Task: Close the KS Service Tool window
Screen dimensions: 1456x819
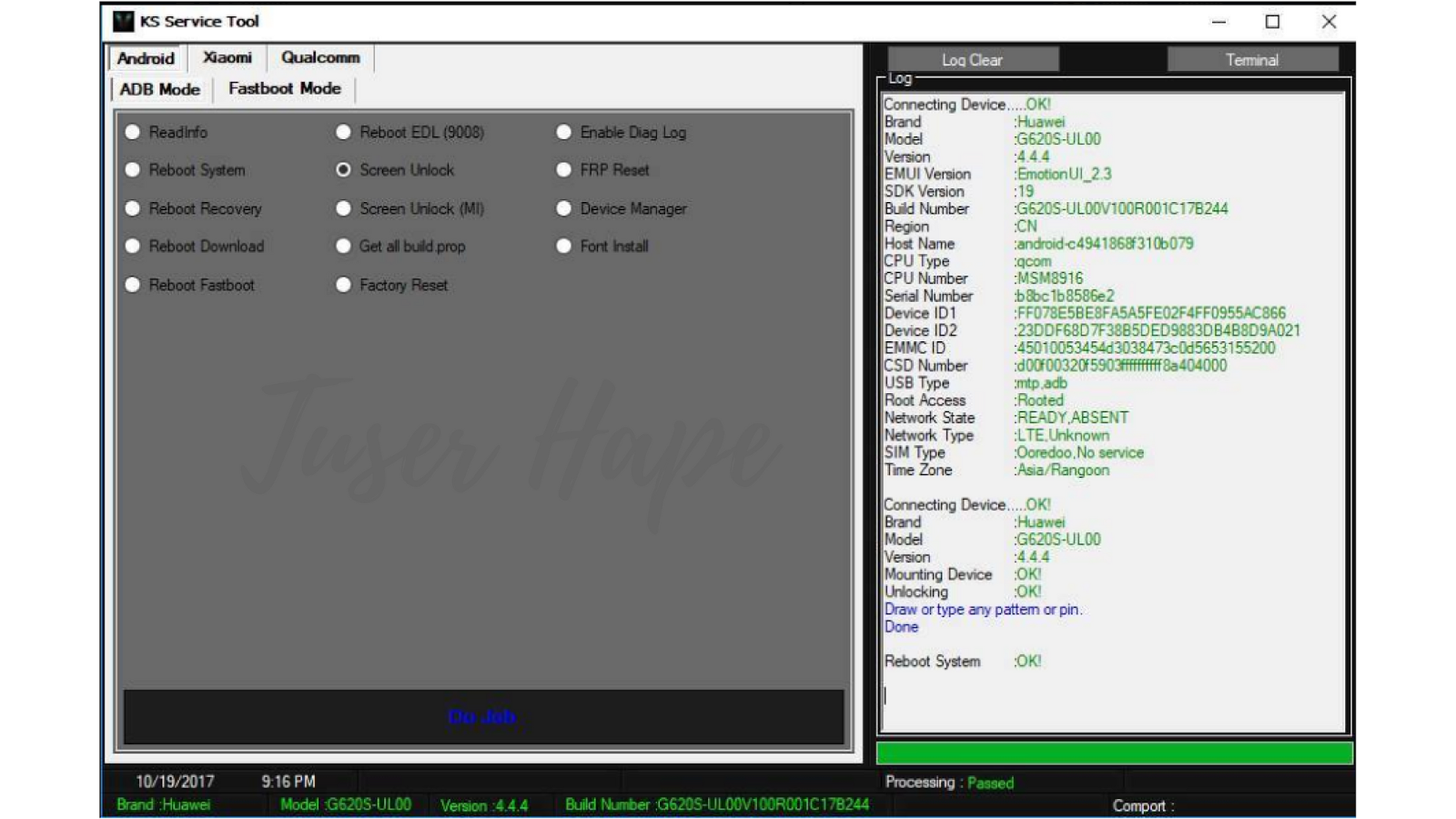Action: point(1330,22)
